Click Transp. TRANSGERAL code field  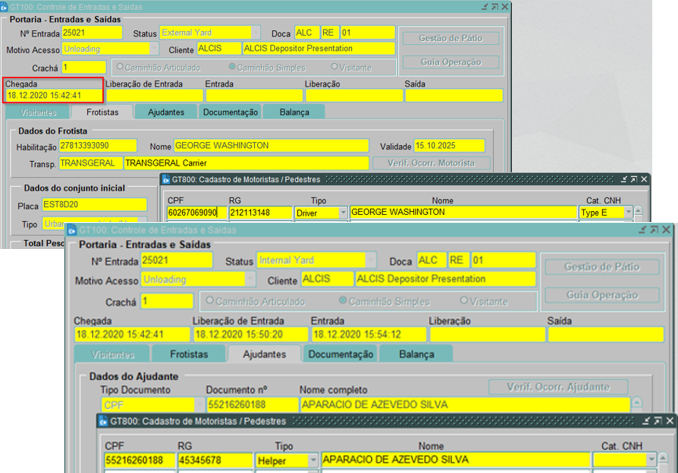pos(90,163)
